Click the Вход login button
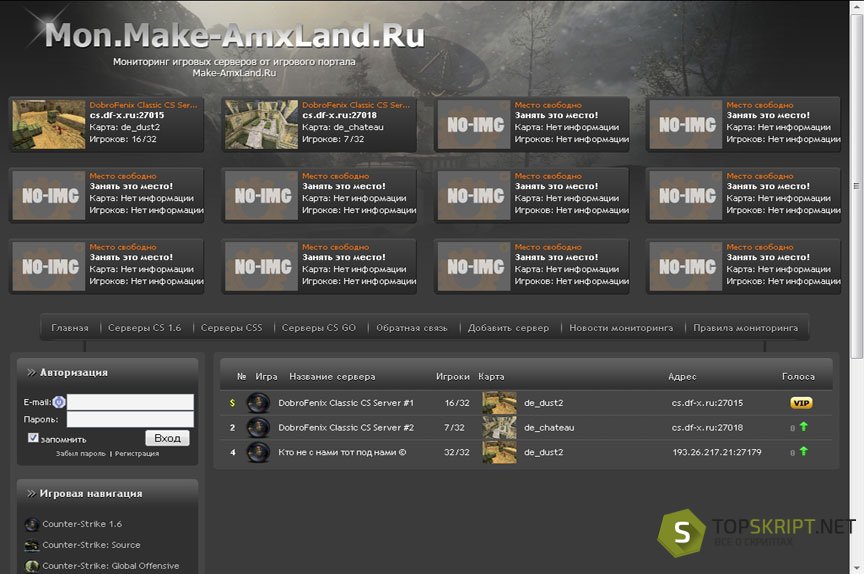 (x=168, y=438)
